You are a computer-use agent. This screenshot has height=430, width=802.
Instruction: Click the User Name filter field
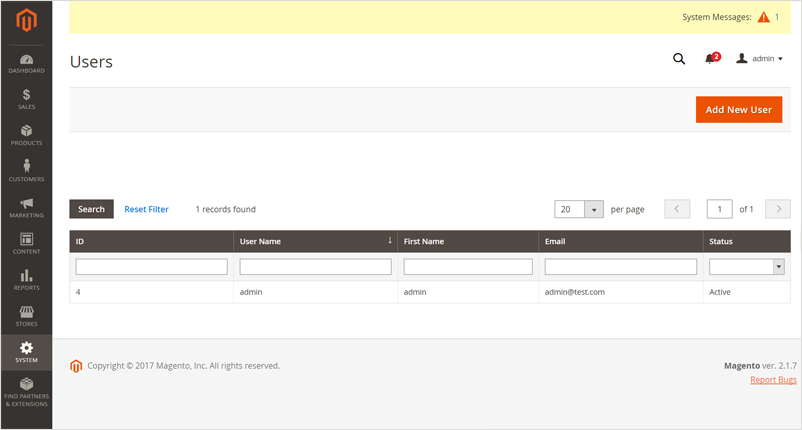pos(315,267)
